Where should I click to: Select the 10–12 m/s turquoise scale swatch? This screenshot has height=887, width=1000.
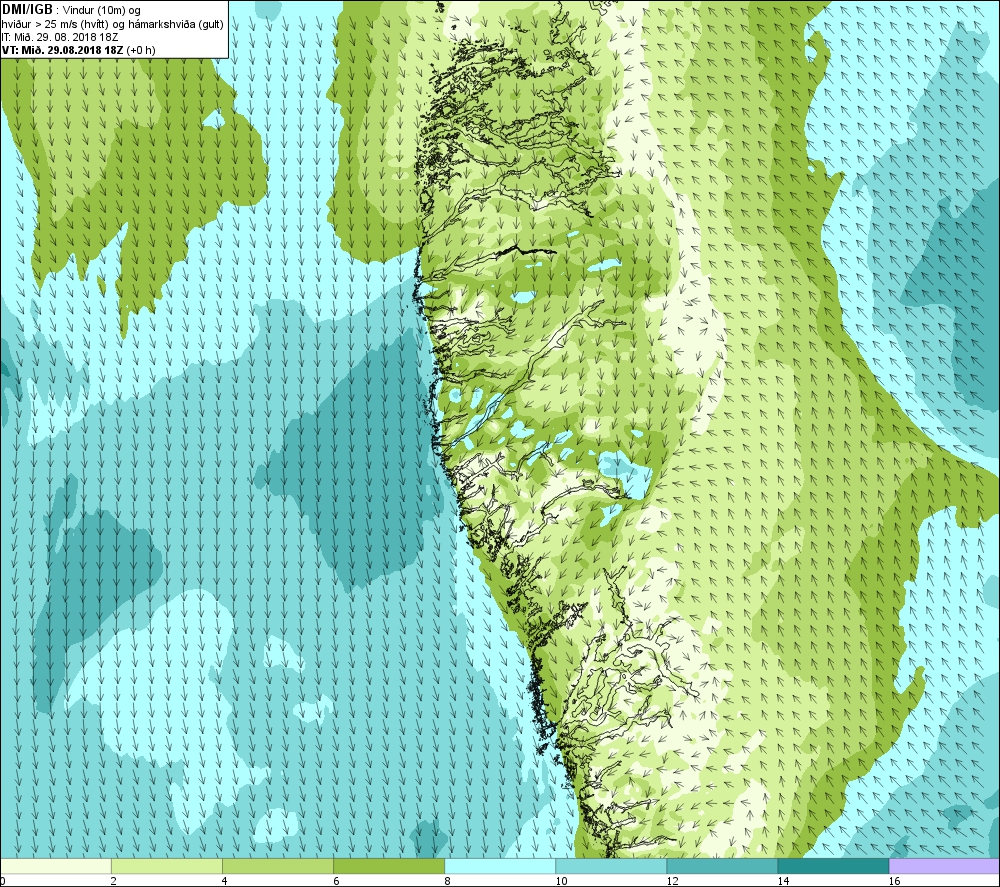pos(611,866)
